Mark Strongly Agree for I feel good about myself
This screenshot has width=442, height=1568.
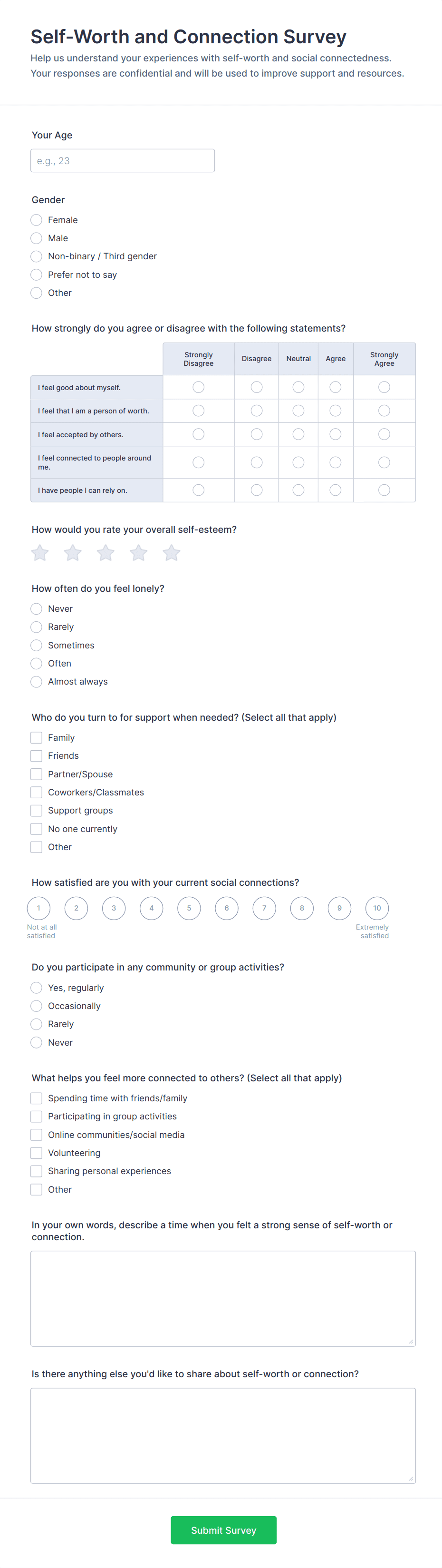pyautogui.click(x=384, y=387)
